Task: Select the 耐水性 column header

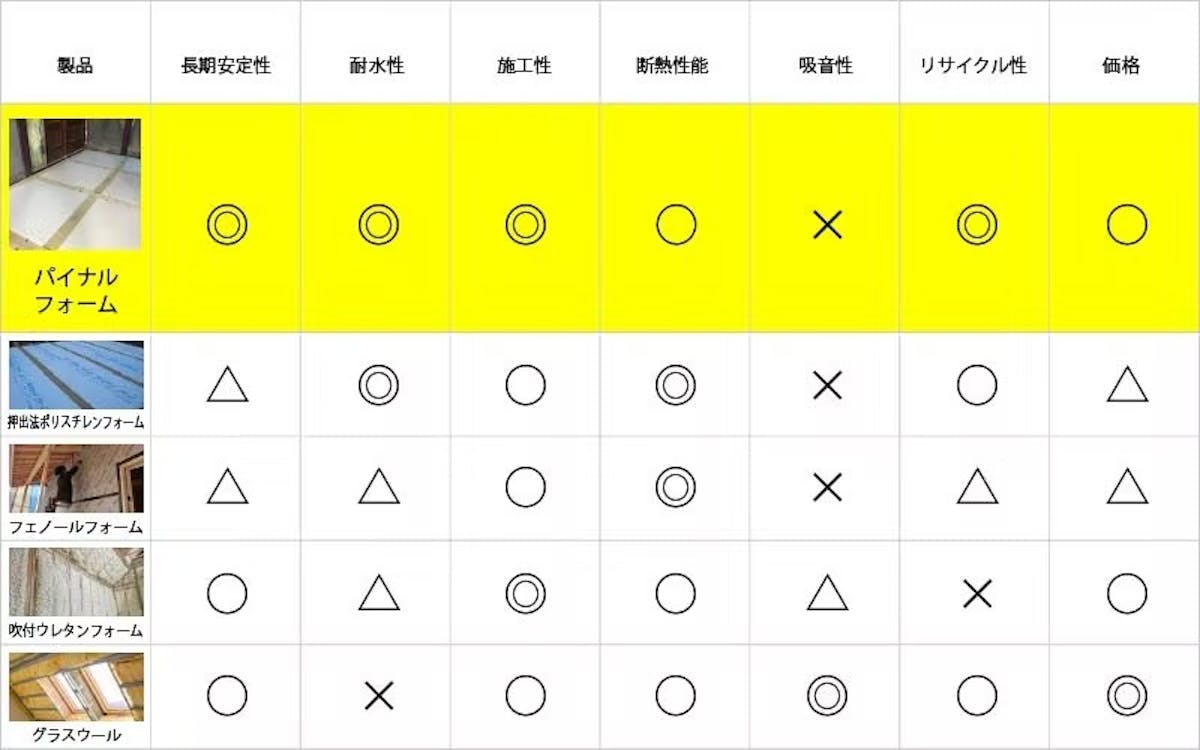Action: point(375,67)
